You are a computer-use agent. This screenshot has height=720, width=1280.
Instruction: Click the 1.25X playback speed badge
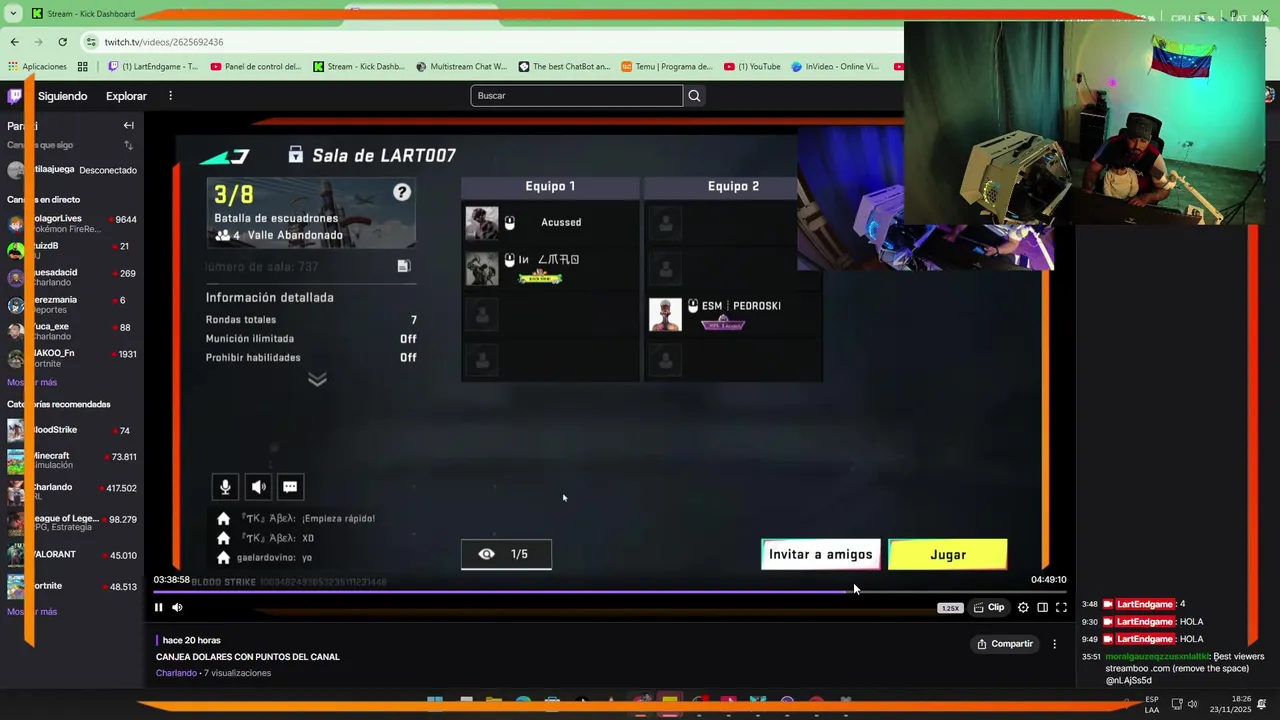click(950, 608)
